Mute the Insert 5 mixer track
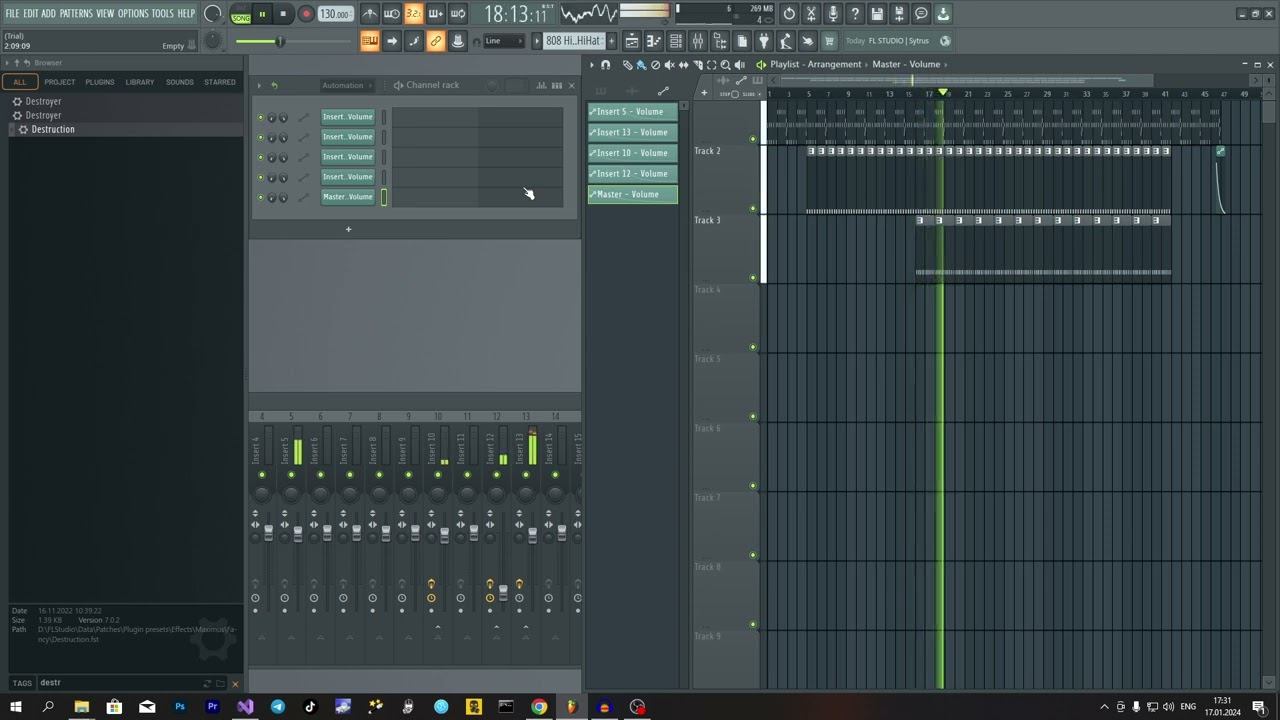This screenshot has height=720, width=1280. (x=291, y=475)
